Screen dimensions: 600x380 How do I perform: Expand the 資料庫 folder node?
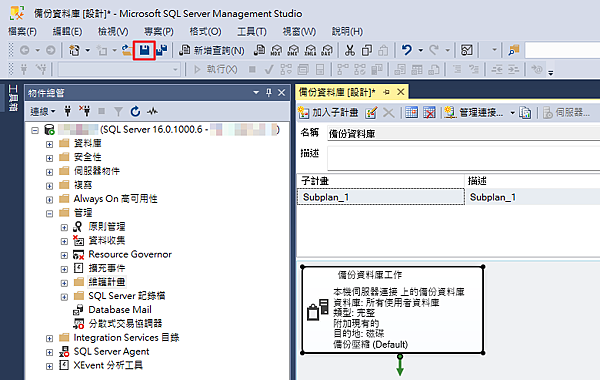[x=49, y=144]
